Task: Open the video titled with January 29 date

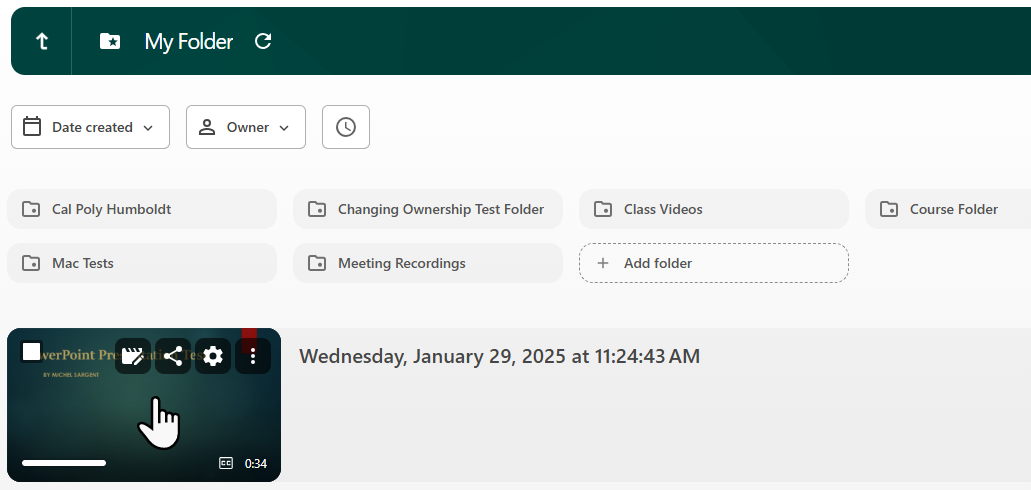Action: point(499,356)
